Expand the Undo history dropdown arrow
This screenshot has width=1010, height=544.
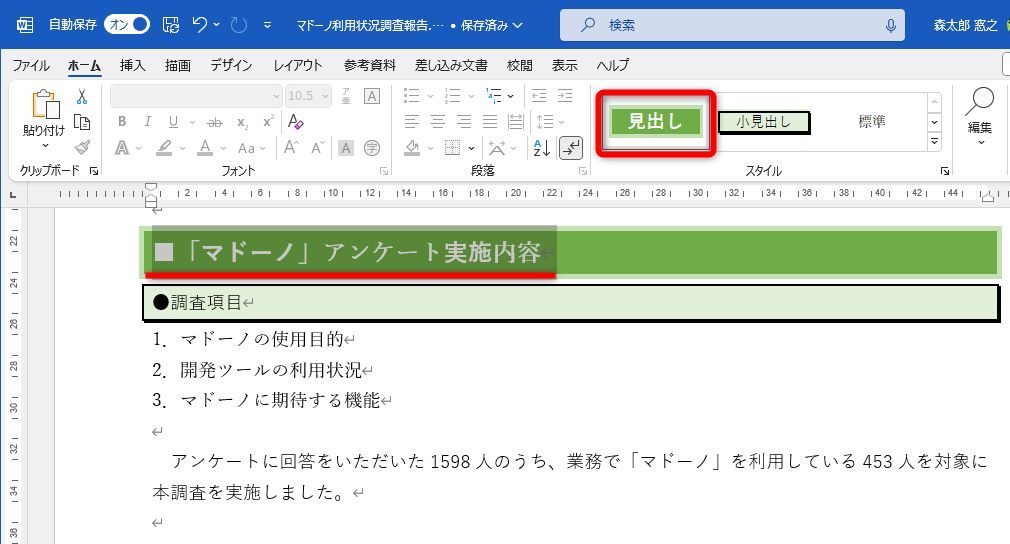click(x=216, y=24)
